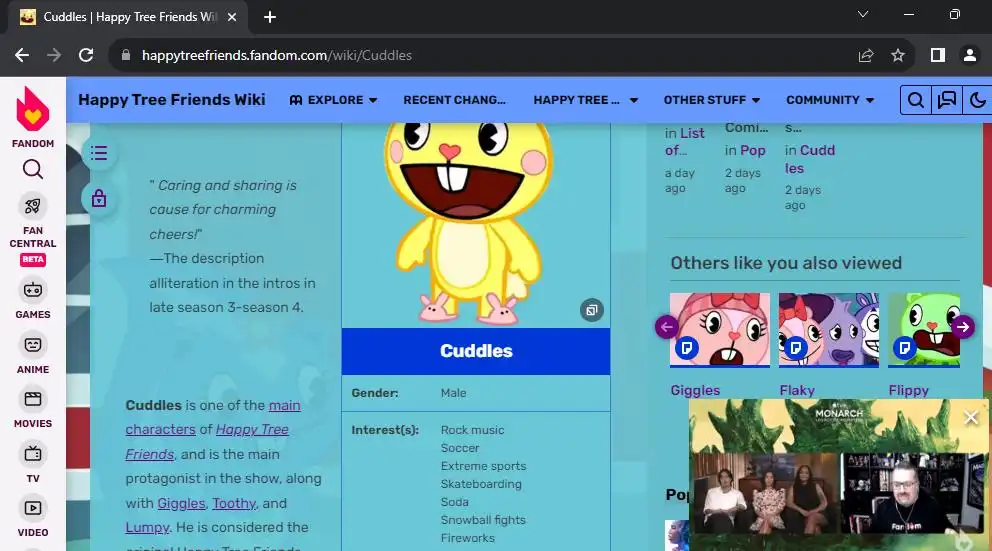Screen dimensions: 992x551
Task: Expand the Cuddles infobox image gallery icon
Action: [592, 310]
